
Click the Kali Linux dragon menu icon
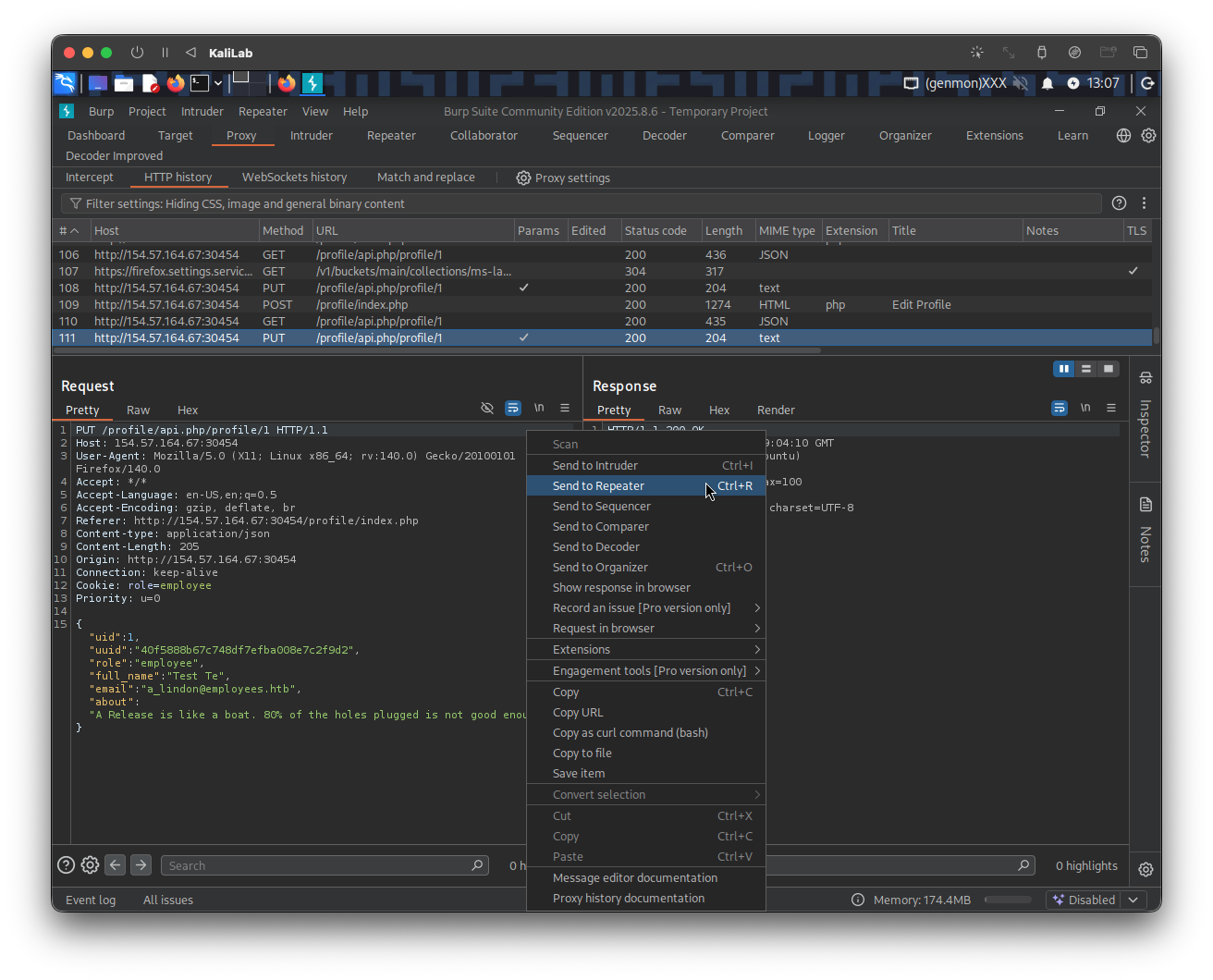(x=65, y=83)
